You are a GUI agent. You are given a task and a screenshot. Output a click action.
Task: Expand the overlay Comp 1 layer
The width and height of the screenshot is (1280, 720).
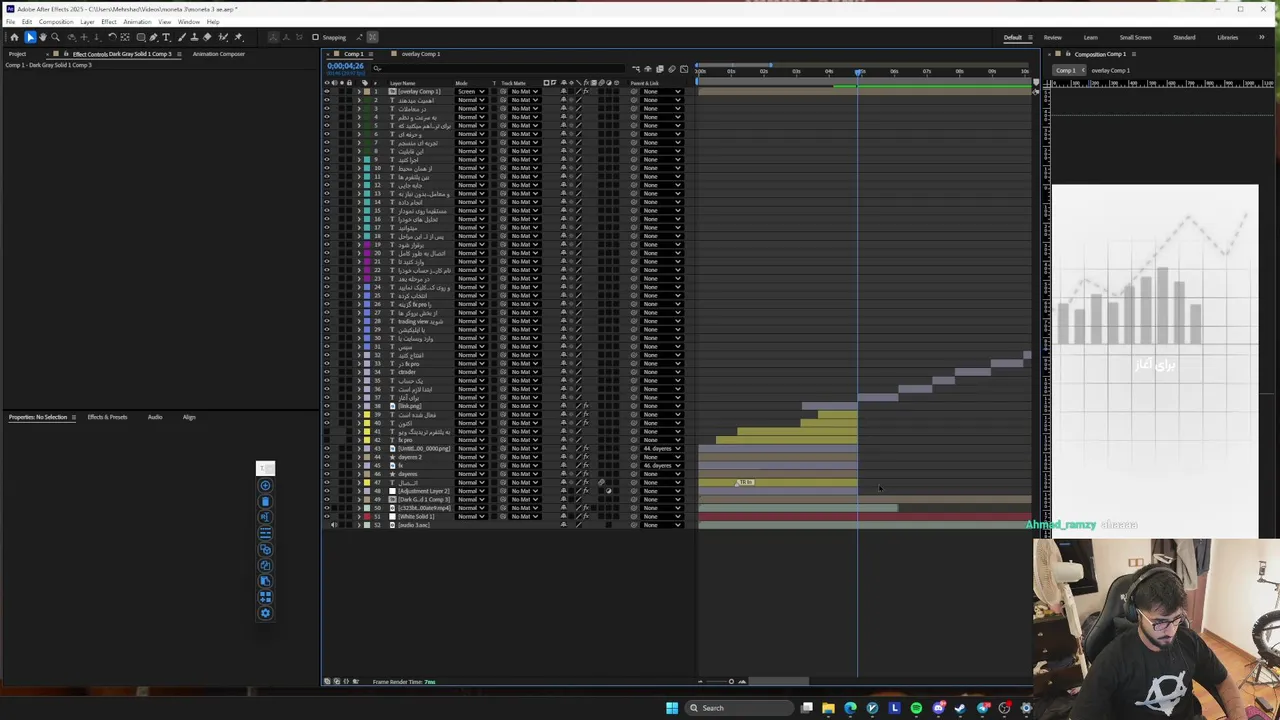[x=359, y=91]
